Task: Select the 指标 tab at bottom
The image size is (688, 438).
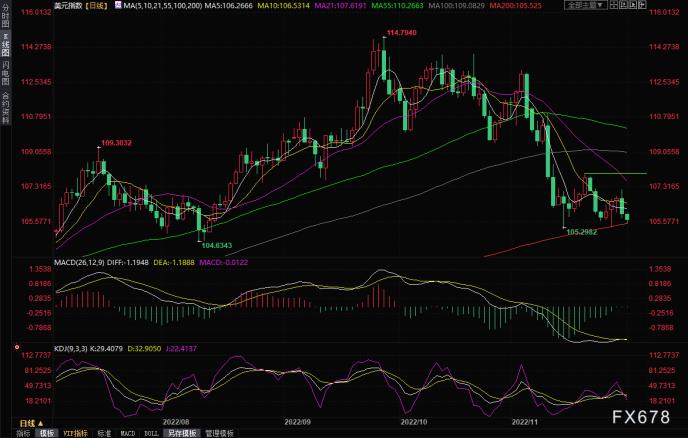Action: point(23,433)
